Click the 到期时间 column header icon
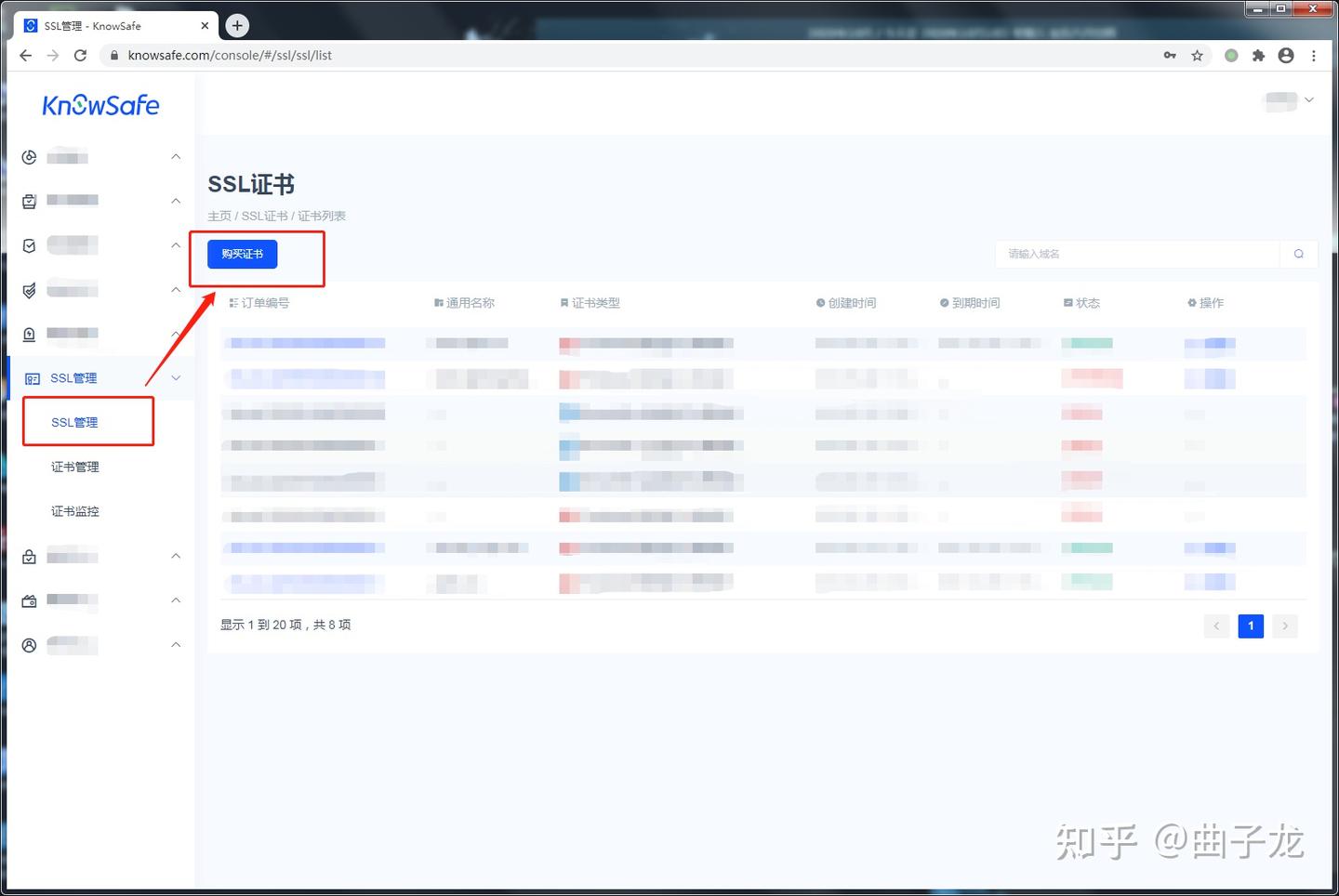Image resolution: width=1339 pixels, height=896 pixels. (944, 302)
